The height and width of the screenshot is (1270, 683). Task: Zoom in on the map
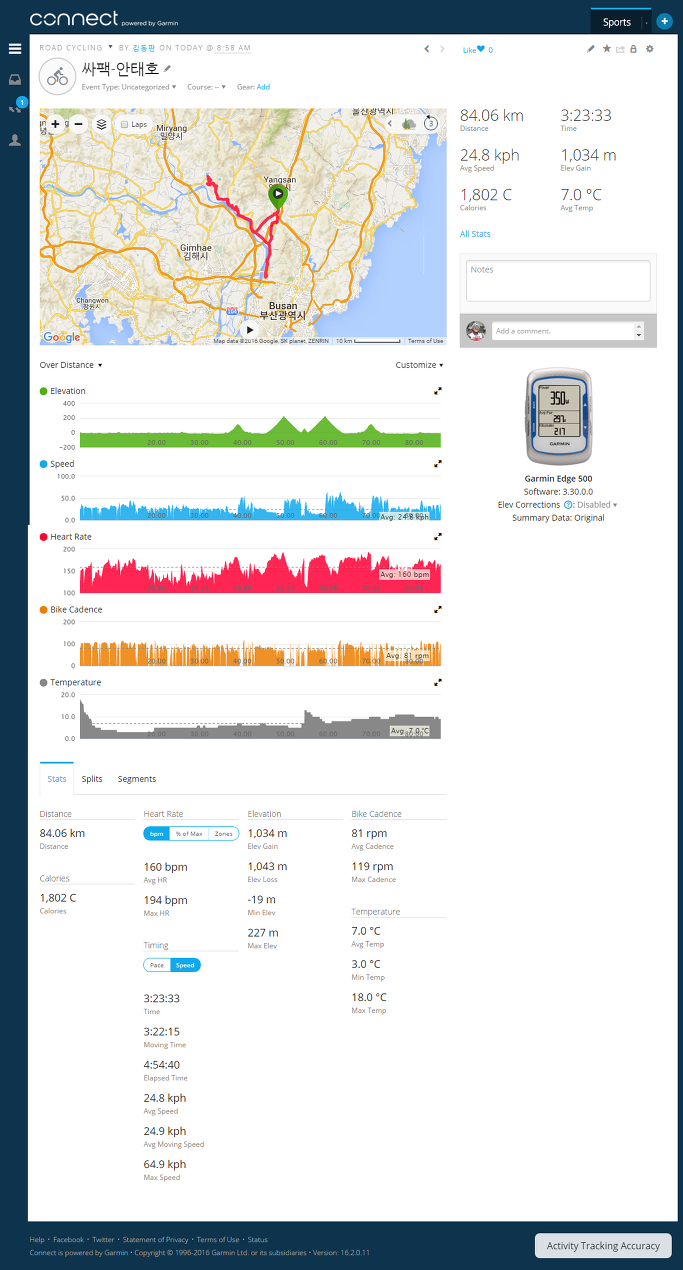tap(54, 124)
